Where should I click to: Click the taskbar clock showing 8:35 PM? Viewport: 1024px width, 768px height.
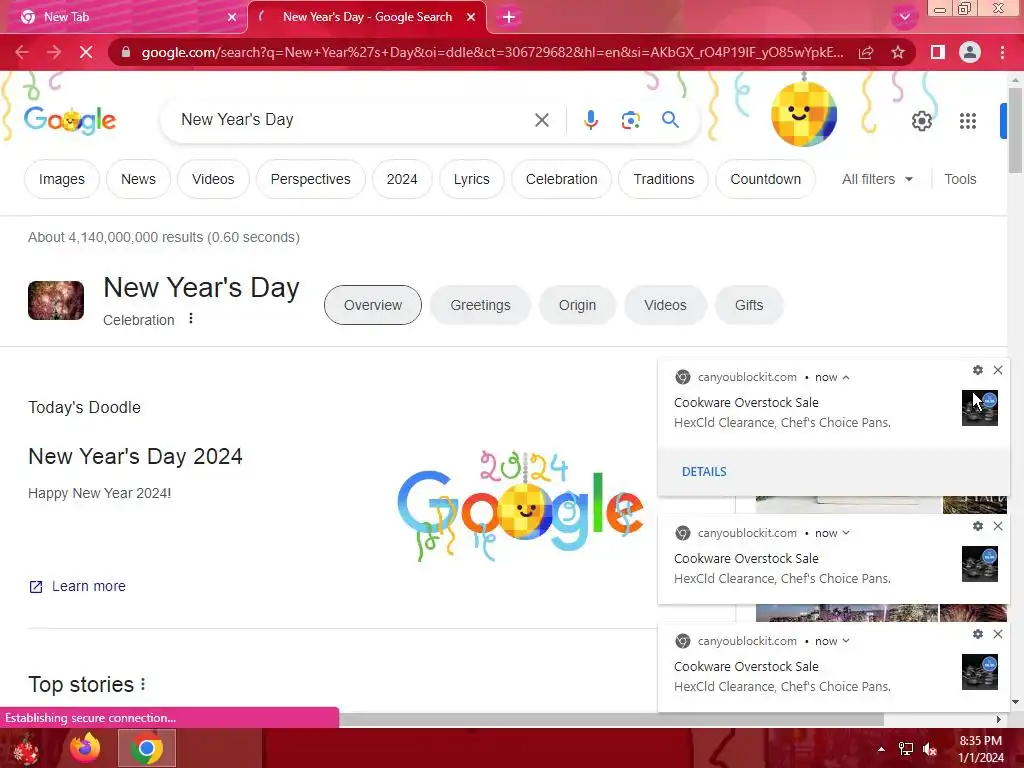[x=981, y=749]
